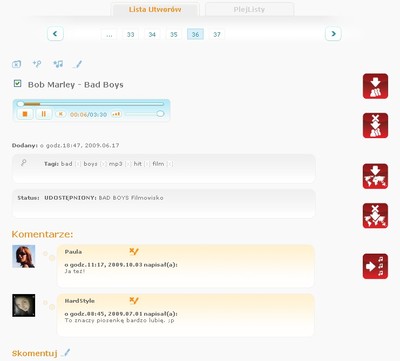Remove the 'hit' tag
The height and width of the screenshot is (361, 400).
click(x=147, y=164)
